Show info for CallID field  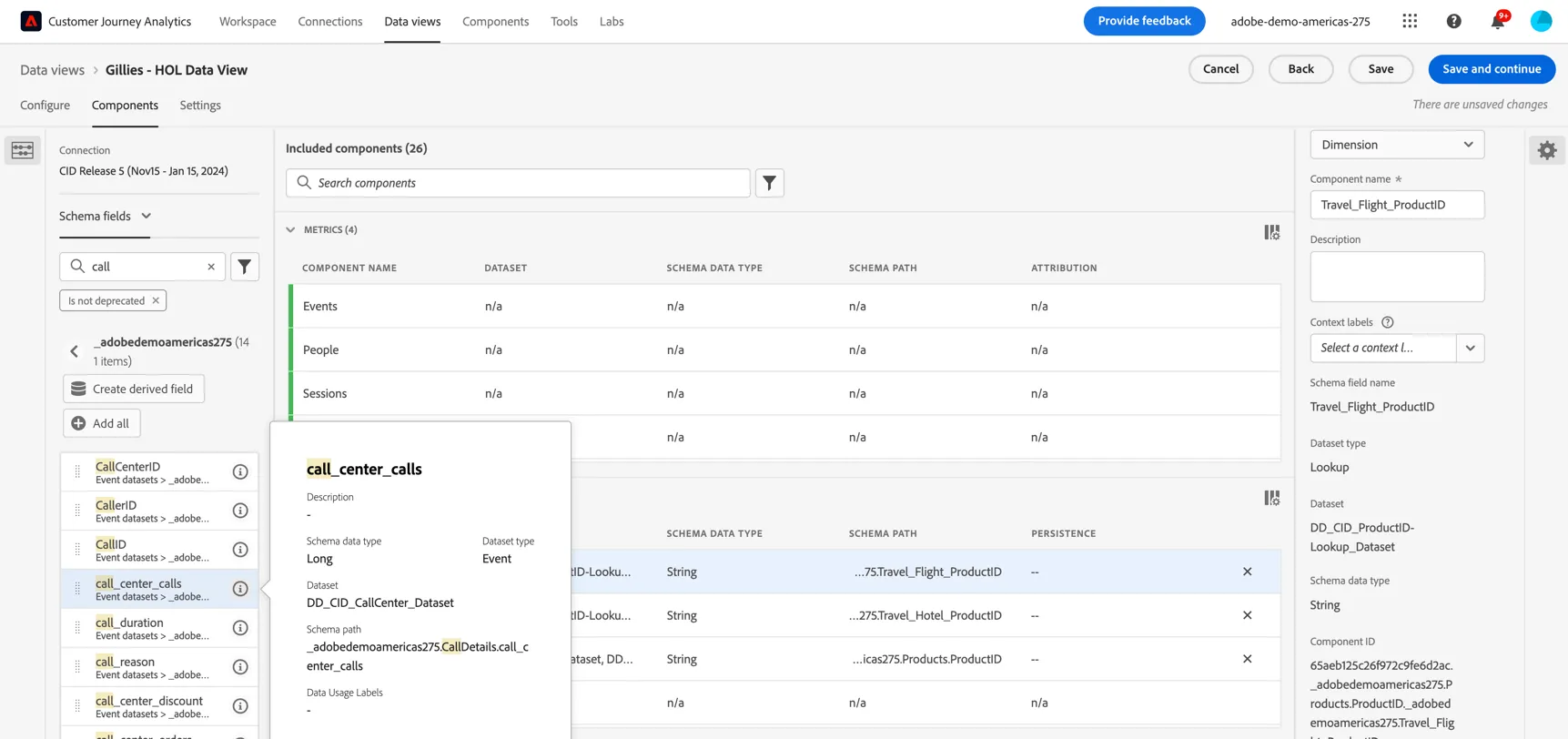click(240, 550)
